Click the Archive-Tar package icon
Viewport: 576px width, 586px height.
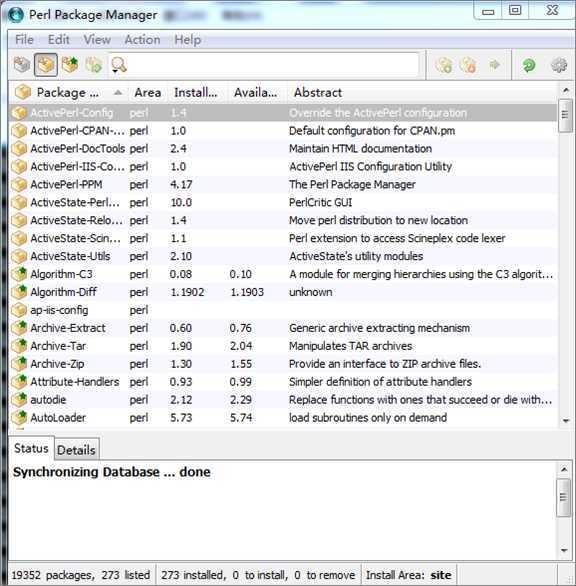point(19,346)
